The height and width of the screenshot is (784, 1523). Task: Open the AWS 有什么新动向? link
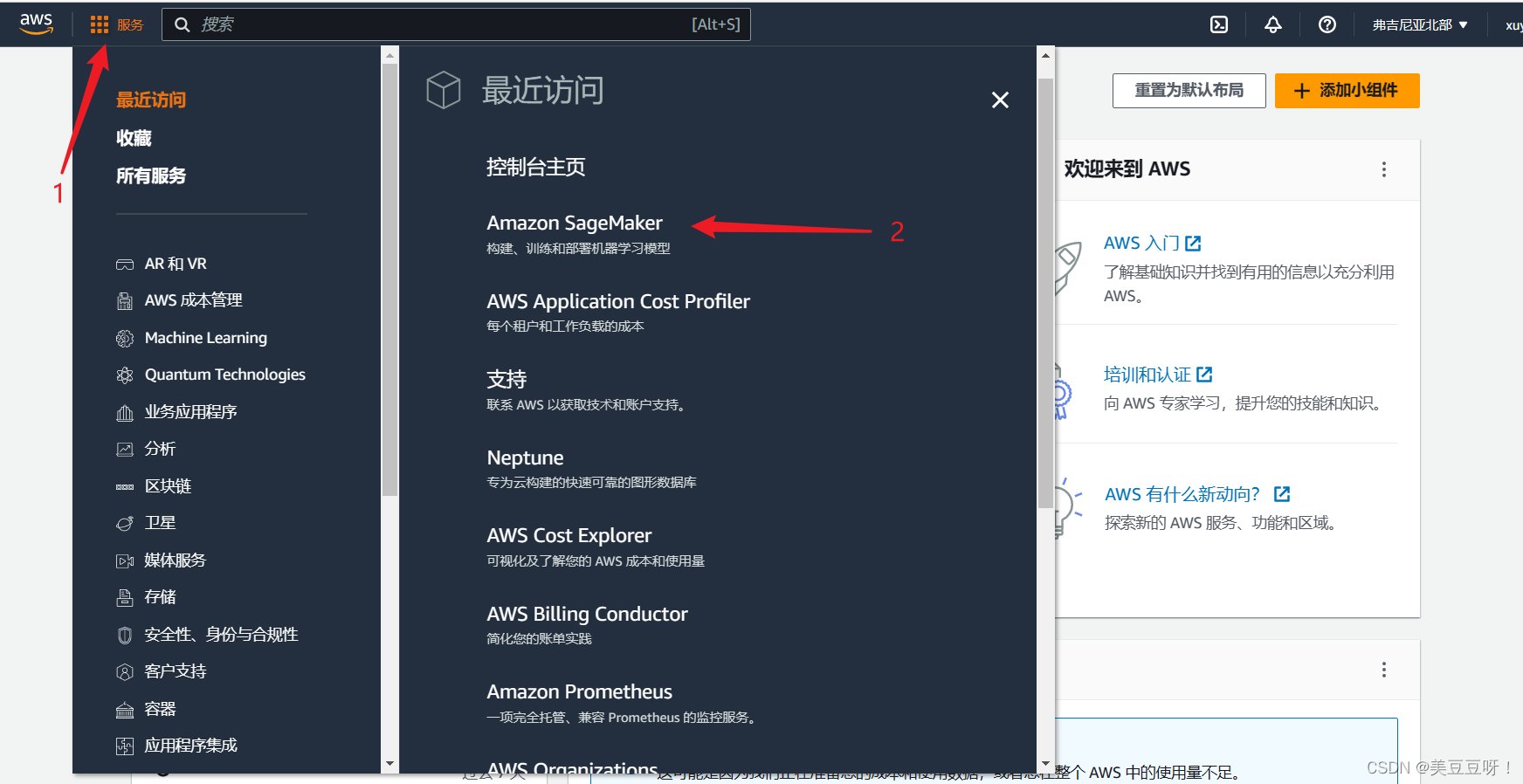1182,494
